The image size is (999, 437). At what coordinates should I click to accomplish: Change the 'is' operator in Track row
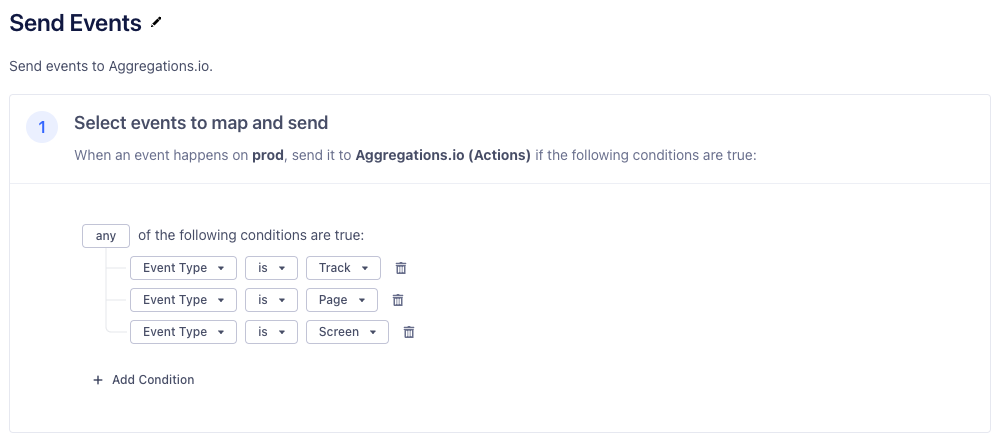[271, 268]
